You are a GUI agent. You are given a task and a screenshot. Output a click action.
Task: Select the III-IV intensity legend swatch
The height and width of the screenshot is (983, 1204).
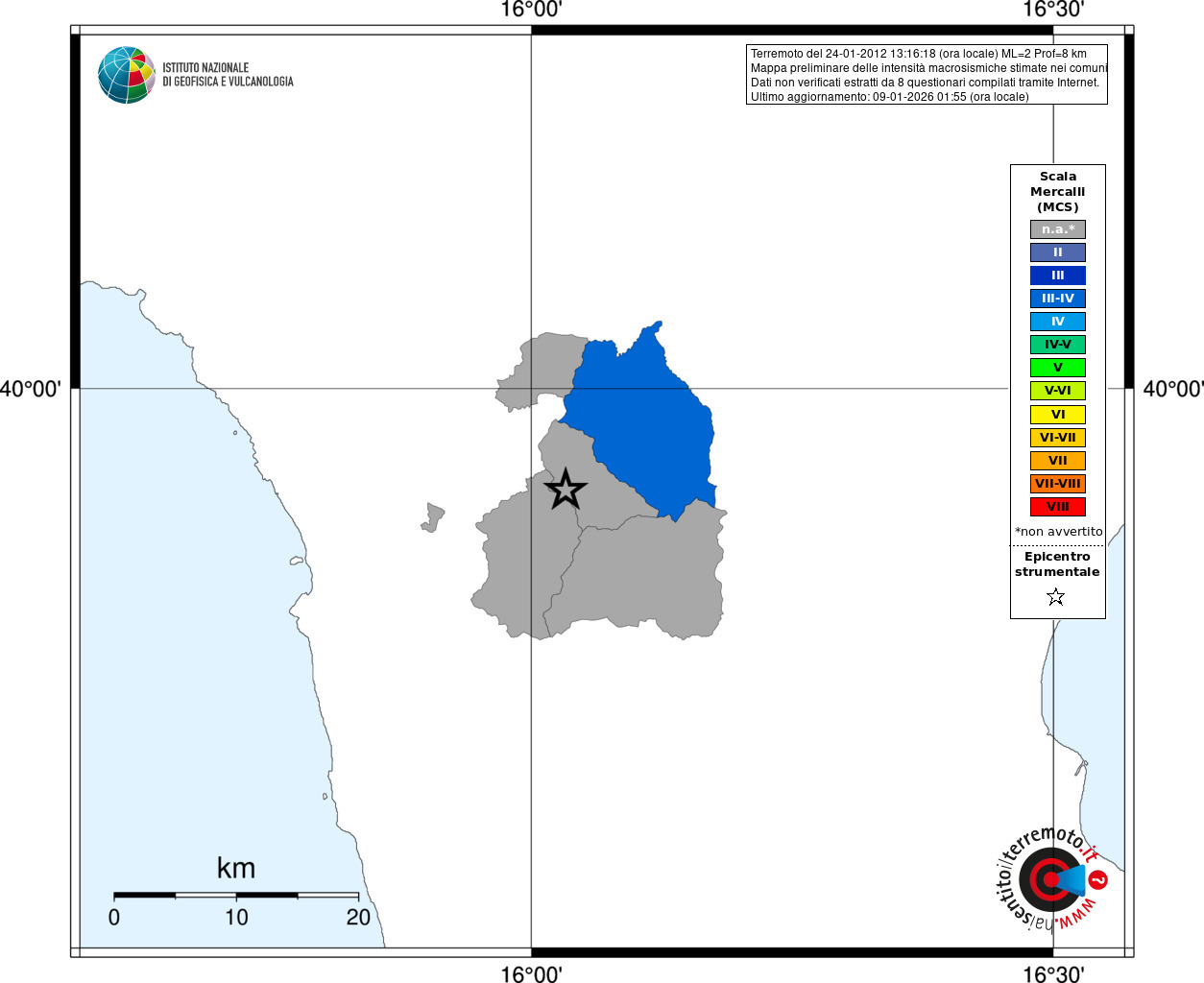pyautogui.click(x=1058, y=299)
